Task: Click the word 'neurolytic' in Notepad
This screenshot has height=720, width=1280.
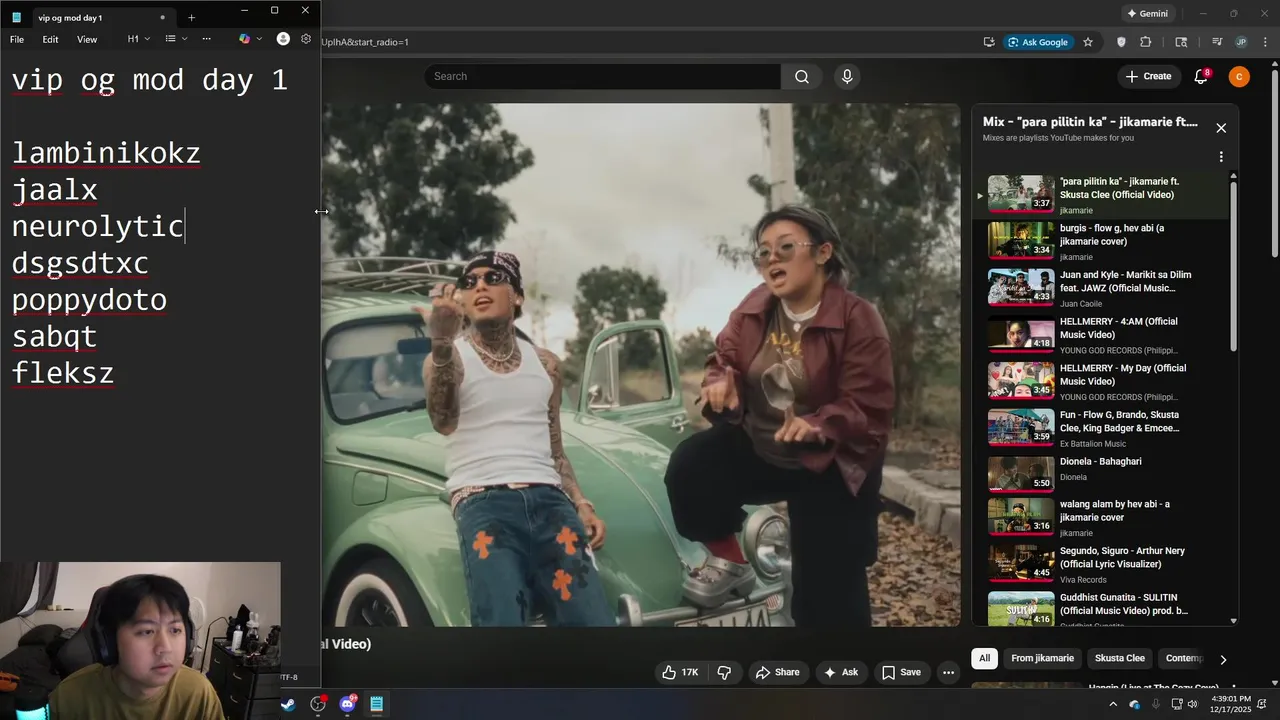Action: [97, 227]
